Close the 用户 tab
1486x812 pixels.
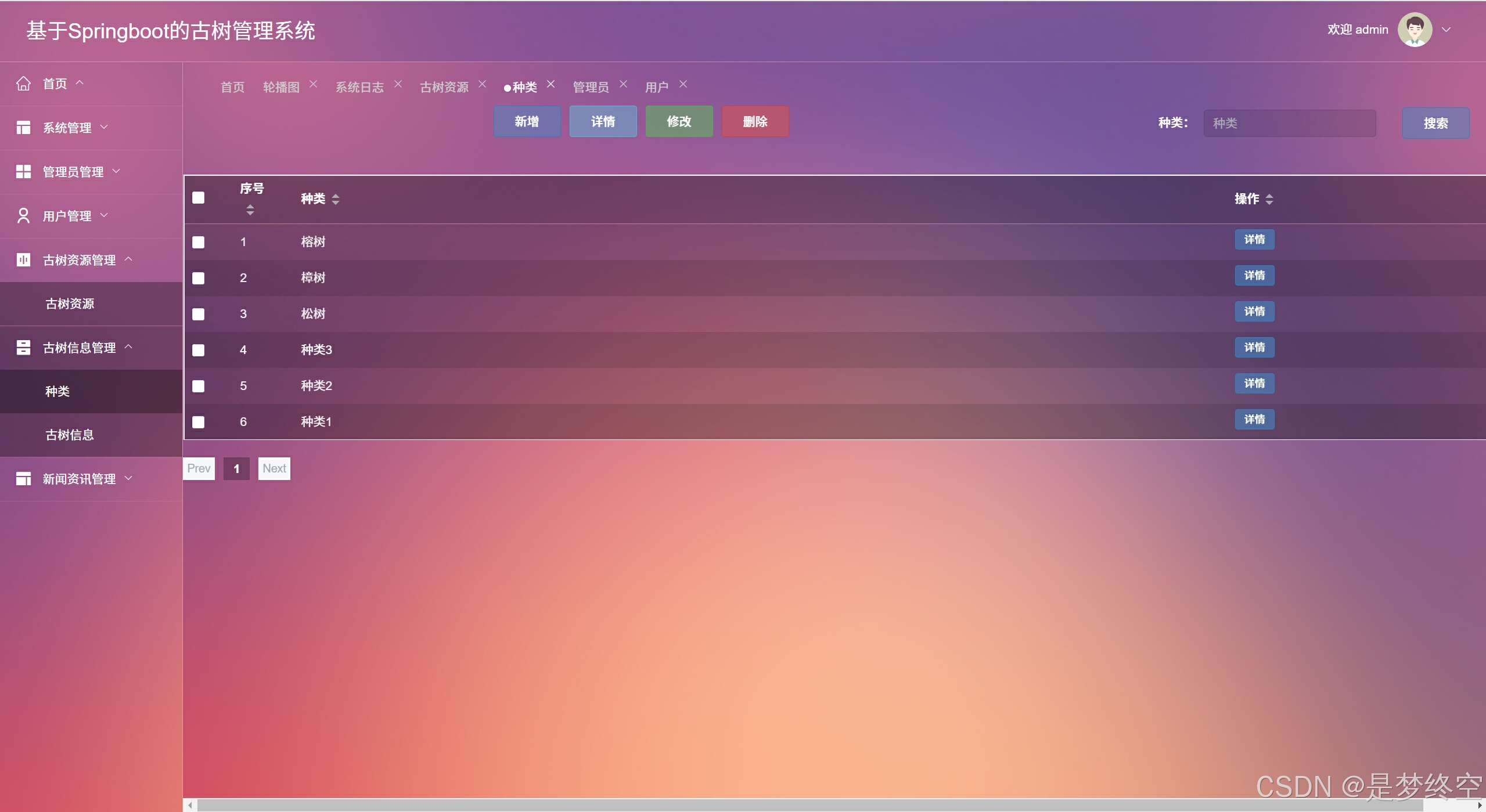[683, 84]
